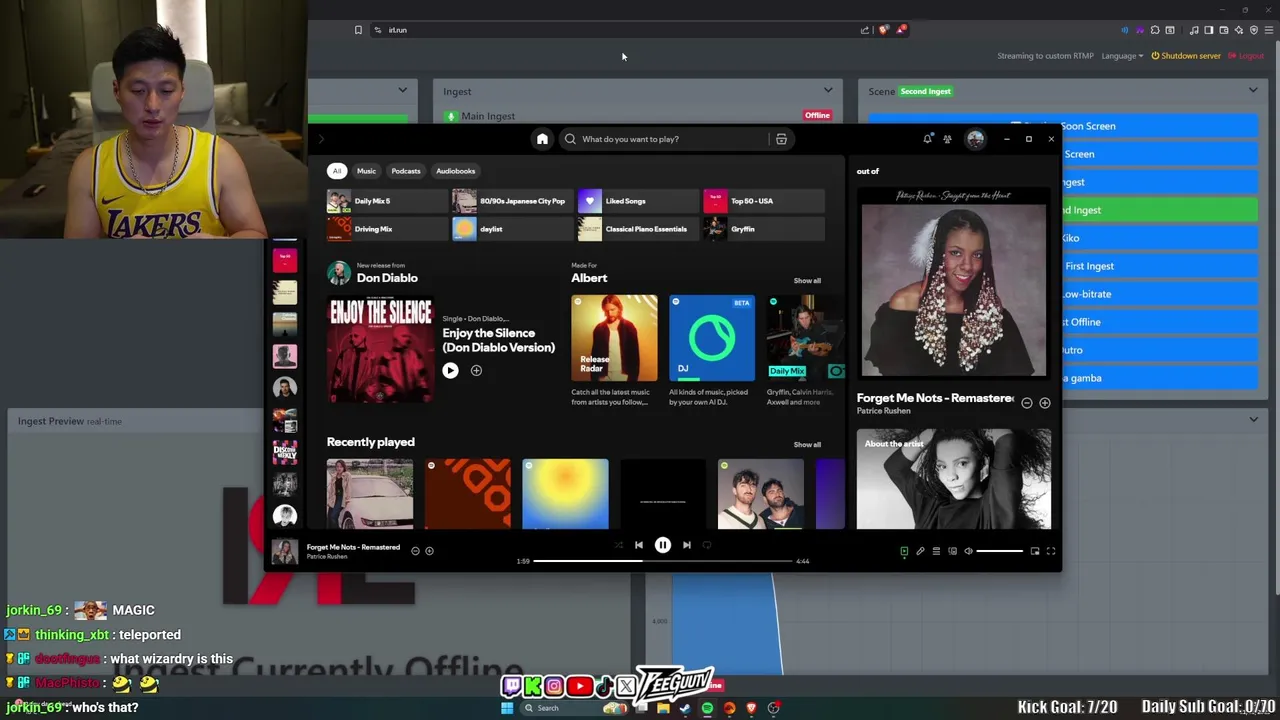
Task: Toggle Now Playing view panel
Action: (x=904, y=551)
